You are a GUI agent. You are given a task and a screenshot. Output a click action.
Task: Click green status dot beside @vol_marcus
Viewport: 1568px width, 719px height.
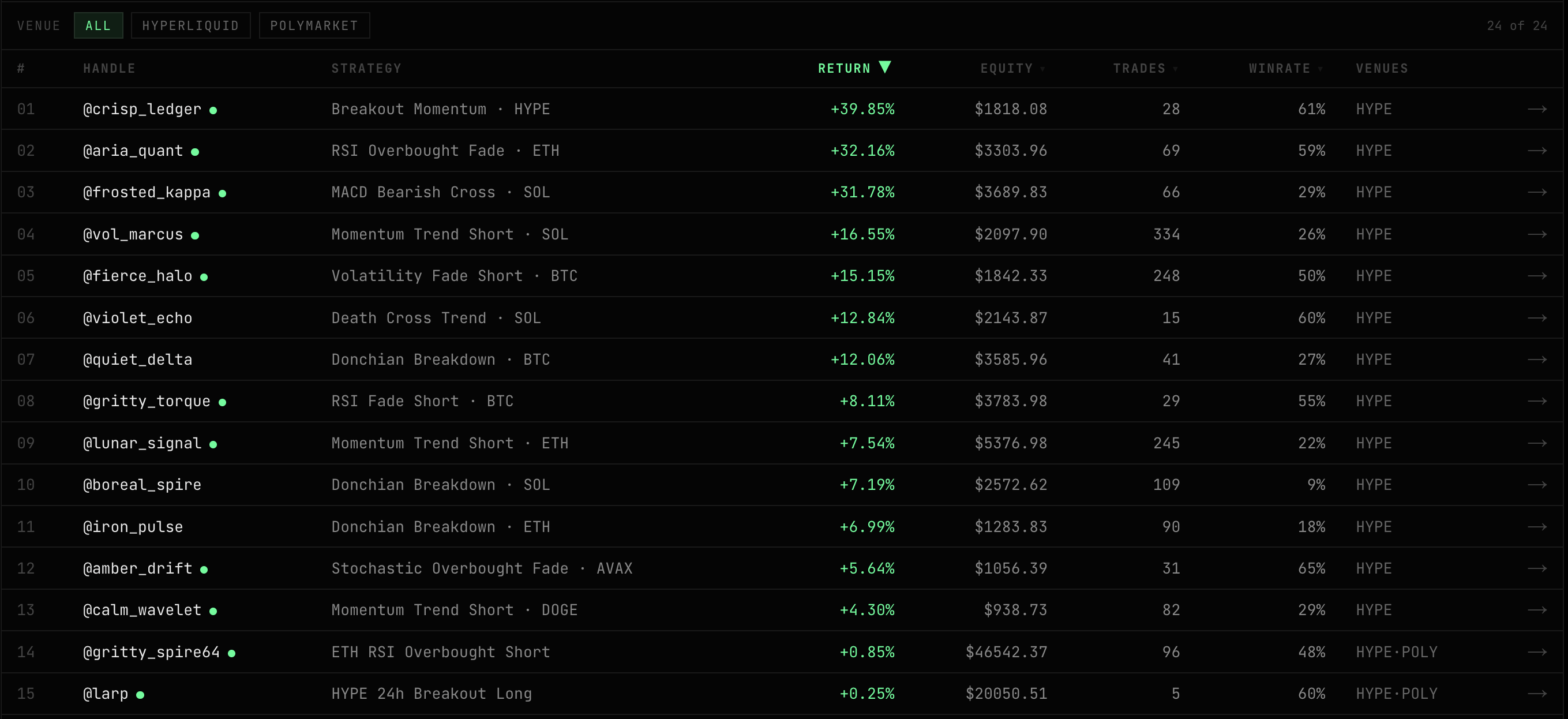195,235
